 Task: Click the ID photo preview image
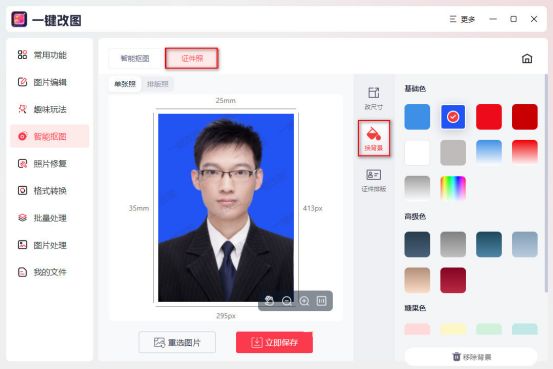(226, 207)
